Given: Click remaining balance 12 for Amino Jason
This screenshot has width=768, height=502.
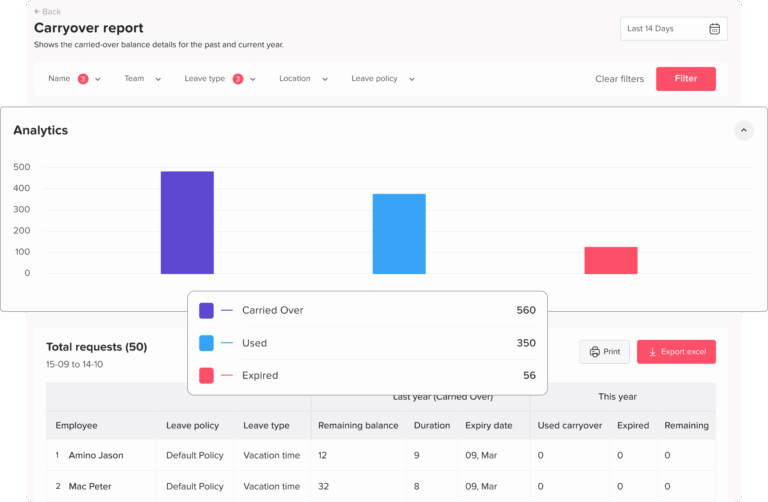Looking at the screenshot, I should click(x=322, y=455).
